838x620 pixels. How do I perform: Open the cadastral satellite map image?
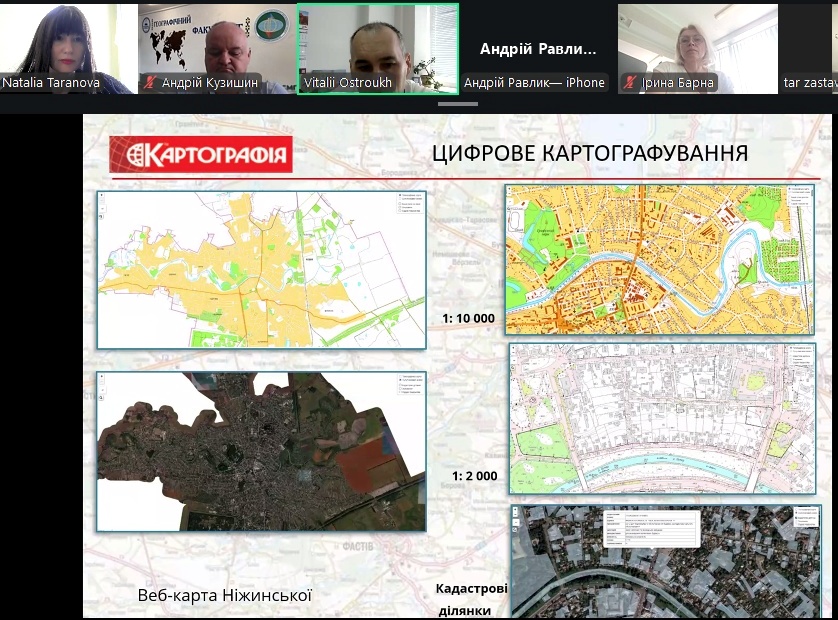point(666,561)
